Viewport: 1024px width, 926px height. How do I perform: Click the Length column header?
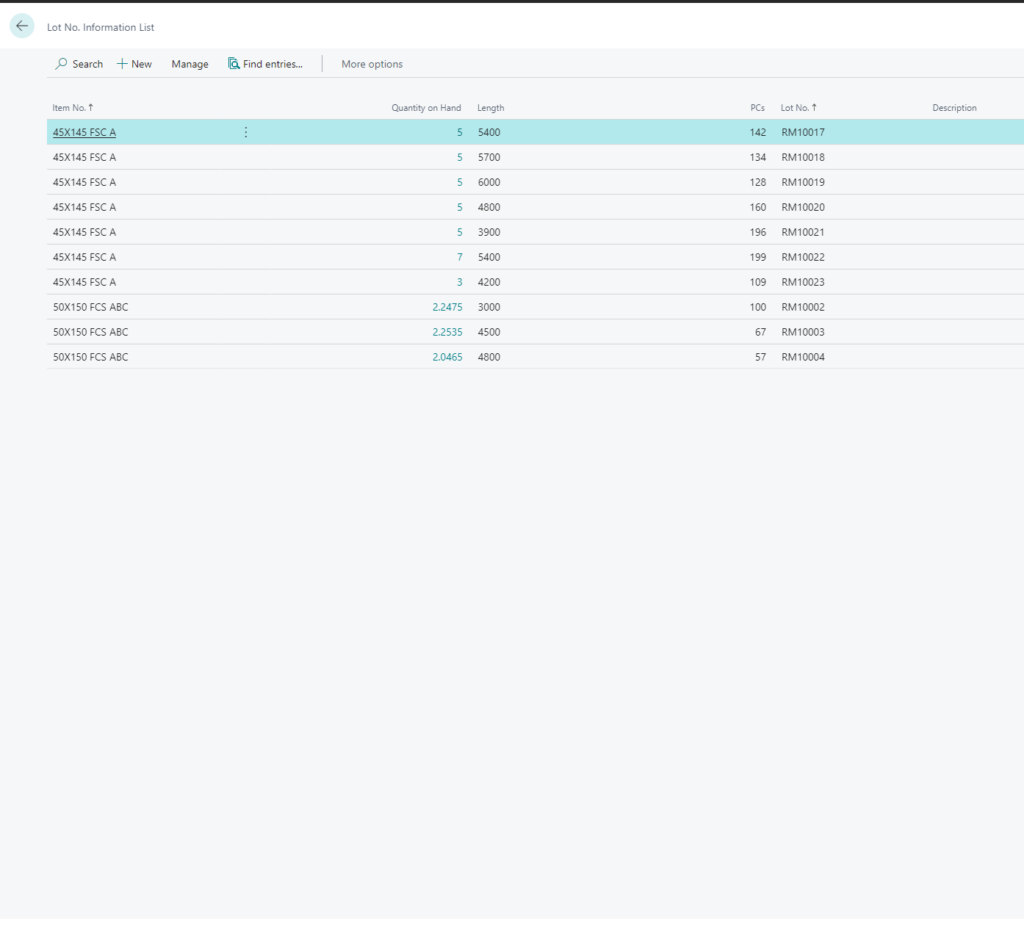(490, 108)
